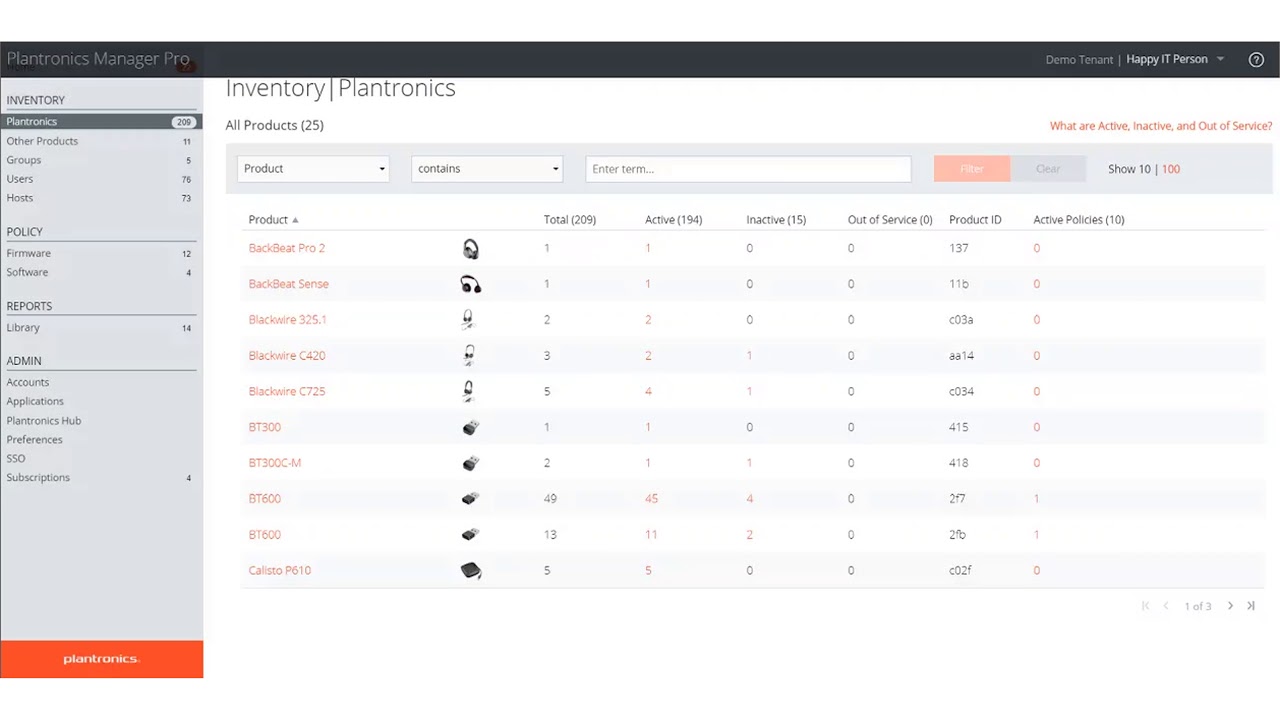Jump to the last page arrow
The width and height of the screenshot is (1280, 720).
pyautogui.click(x=1251, y=606)
